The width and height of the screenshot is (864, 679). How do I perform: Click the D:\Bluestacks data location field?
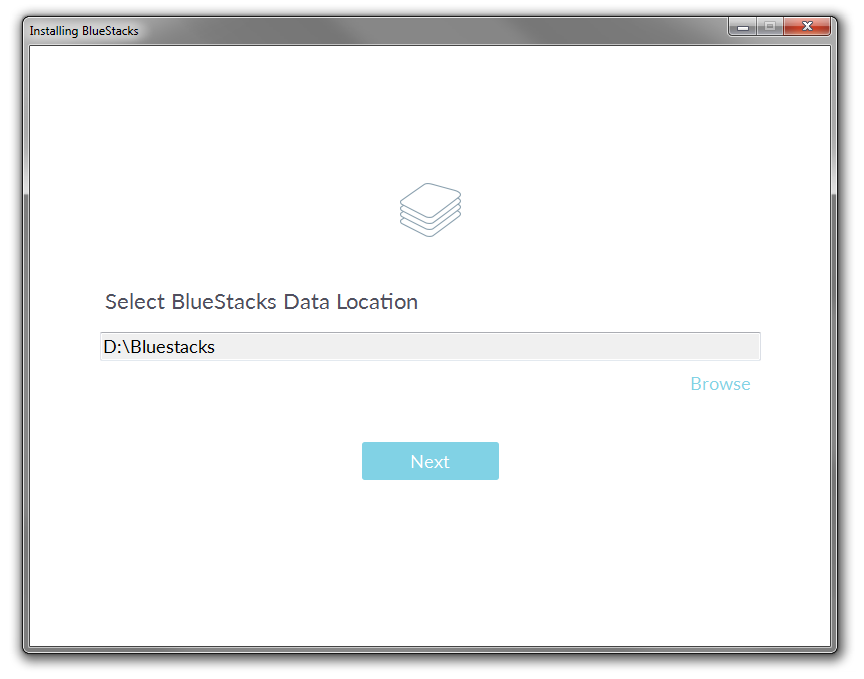pyautogui.click(x=430, y=347)
